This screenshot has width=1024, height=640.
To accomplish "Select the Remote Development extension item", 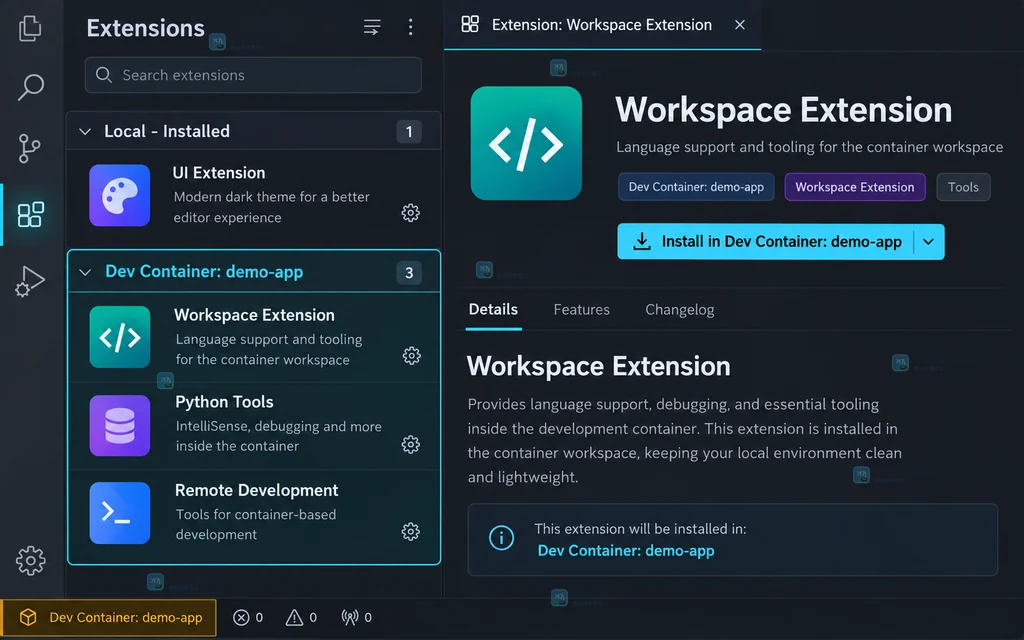I will pos(254,513).
